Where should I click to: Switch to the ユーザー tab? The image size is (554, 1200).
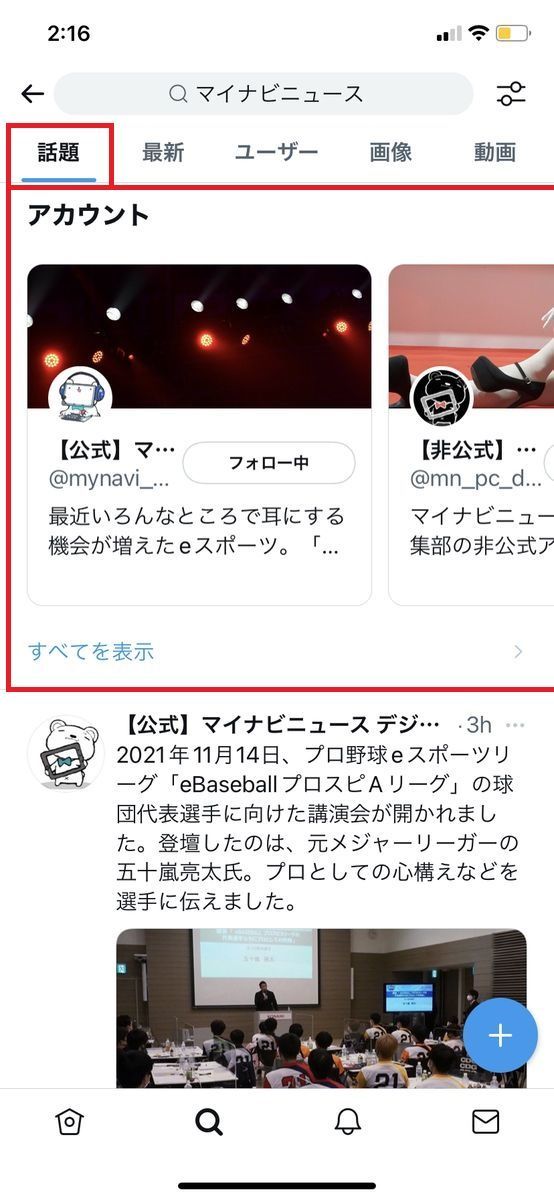pyautogui.click(x=277, y=152)
